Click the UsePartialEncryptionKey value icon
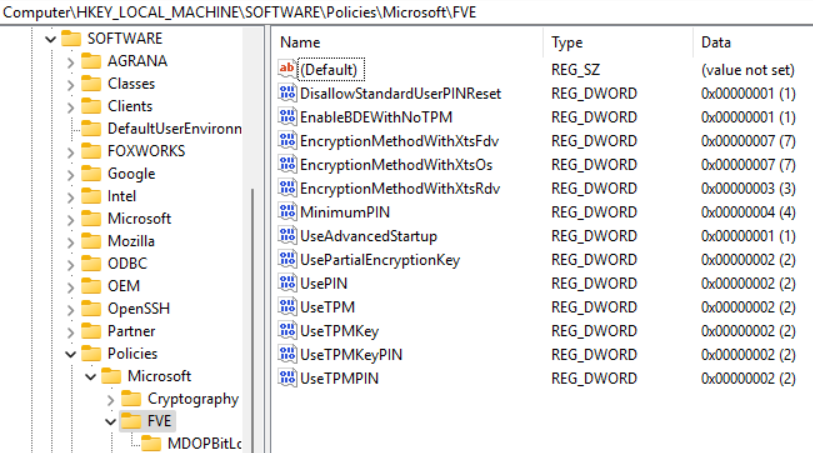This screenshot has height=453, width=813. pos(287,260)
